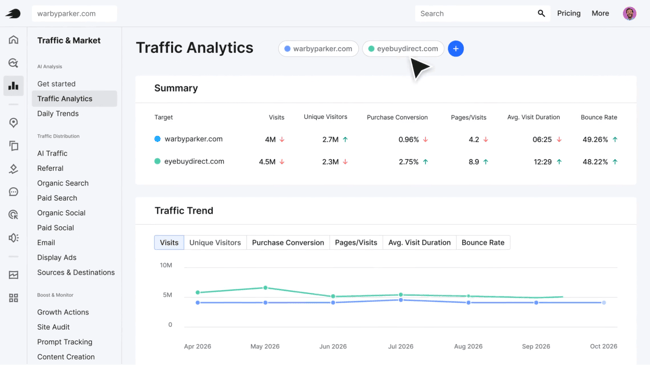Click warbyparker.com in the Summary table
This screenshot has width=650, height=365.
coord(193,139)
